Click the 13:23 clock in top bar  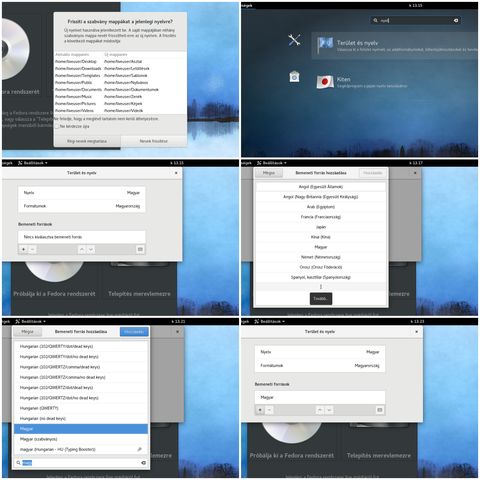click(x=416, y=322)
